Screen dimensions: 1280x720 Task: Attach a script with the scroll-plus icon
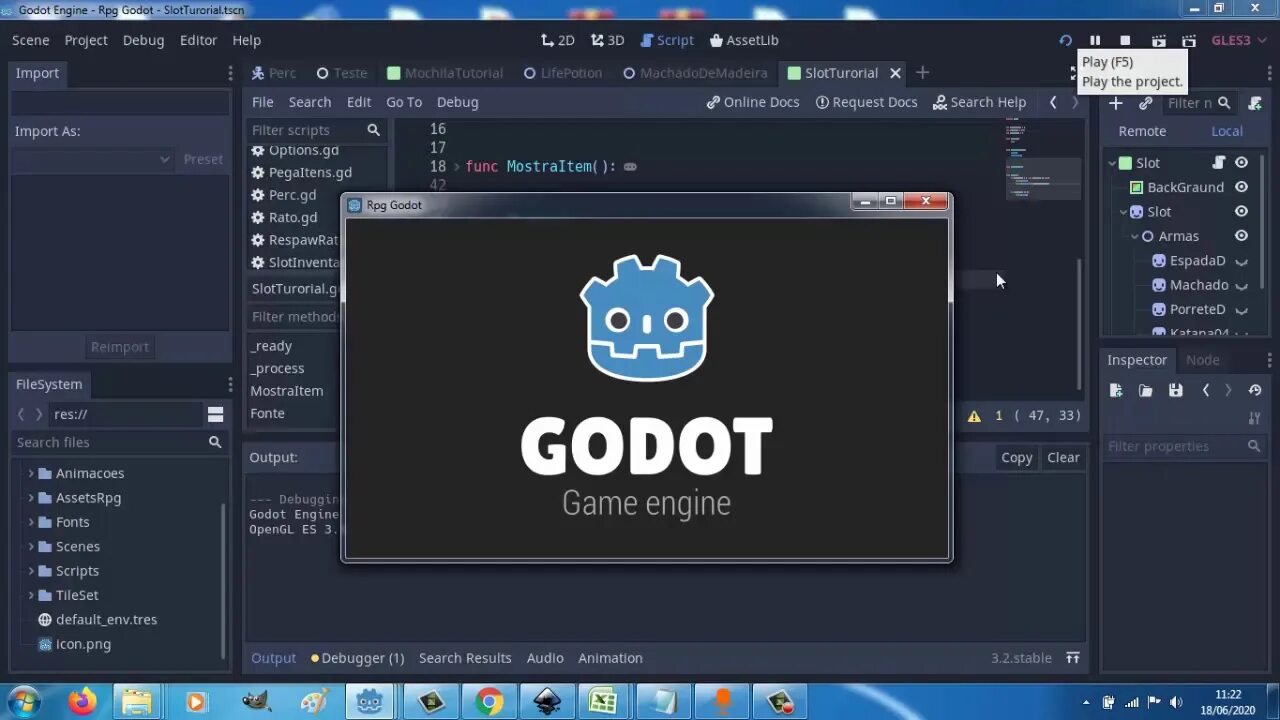tap(1255, 103)
